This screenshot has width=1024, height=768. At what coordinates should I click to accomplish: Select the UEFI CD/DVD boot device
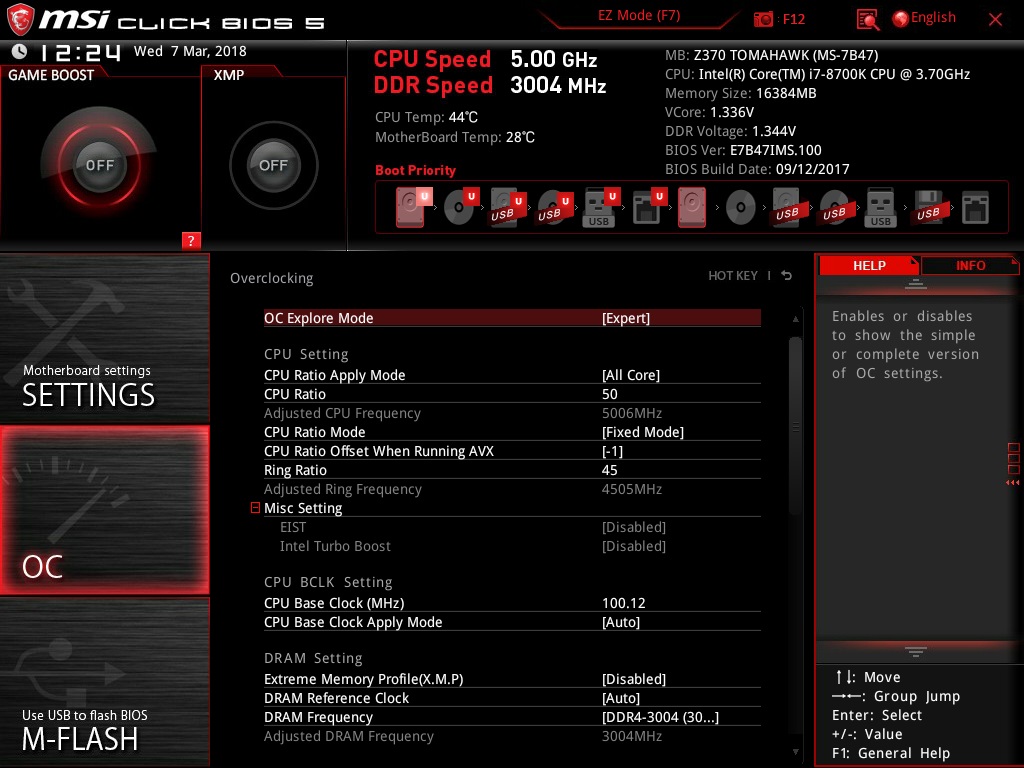tap(460, 207)
